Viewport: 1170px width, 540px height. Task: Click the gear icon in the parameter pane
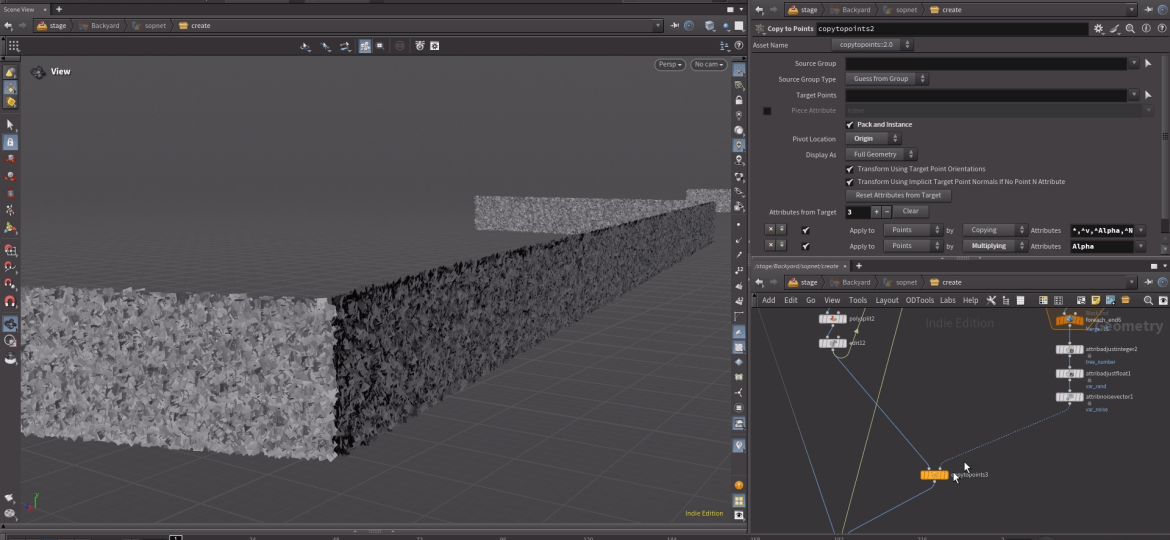pyautogui.click(x=1099, y=29)
